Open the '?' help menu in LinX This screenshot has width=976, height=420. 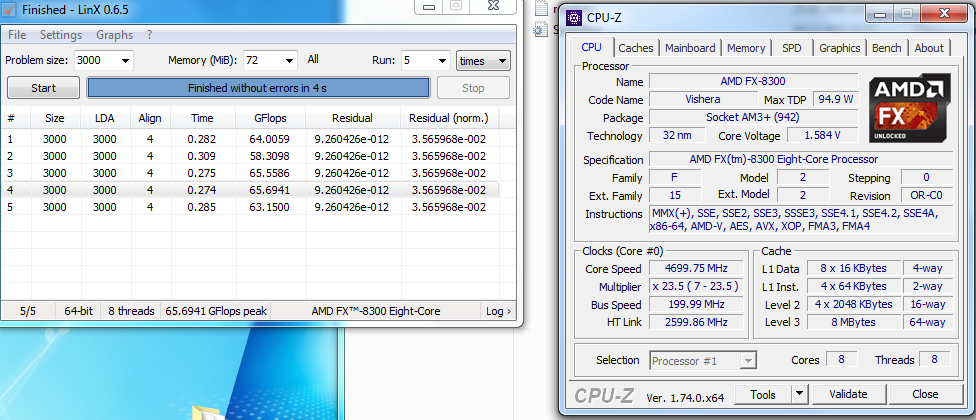pos(149,35)
